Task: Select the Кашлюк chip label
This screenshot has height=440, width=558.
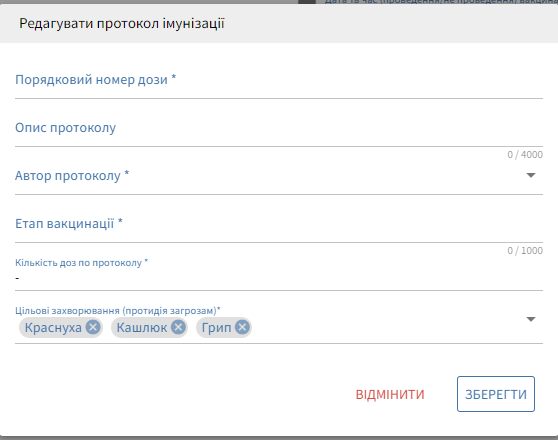Action: click(142, 328)
